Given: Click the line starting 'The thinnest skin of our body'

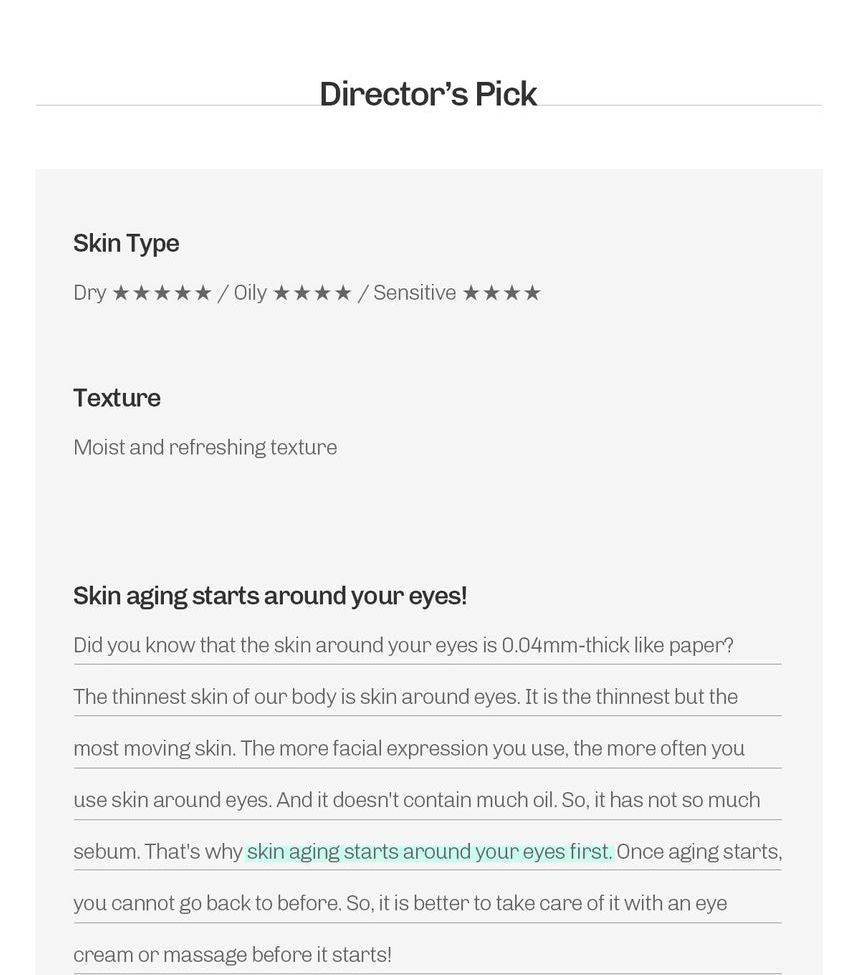Looking at the screenshot, I should pyautogui.click(x=405, y=697).
